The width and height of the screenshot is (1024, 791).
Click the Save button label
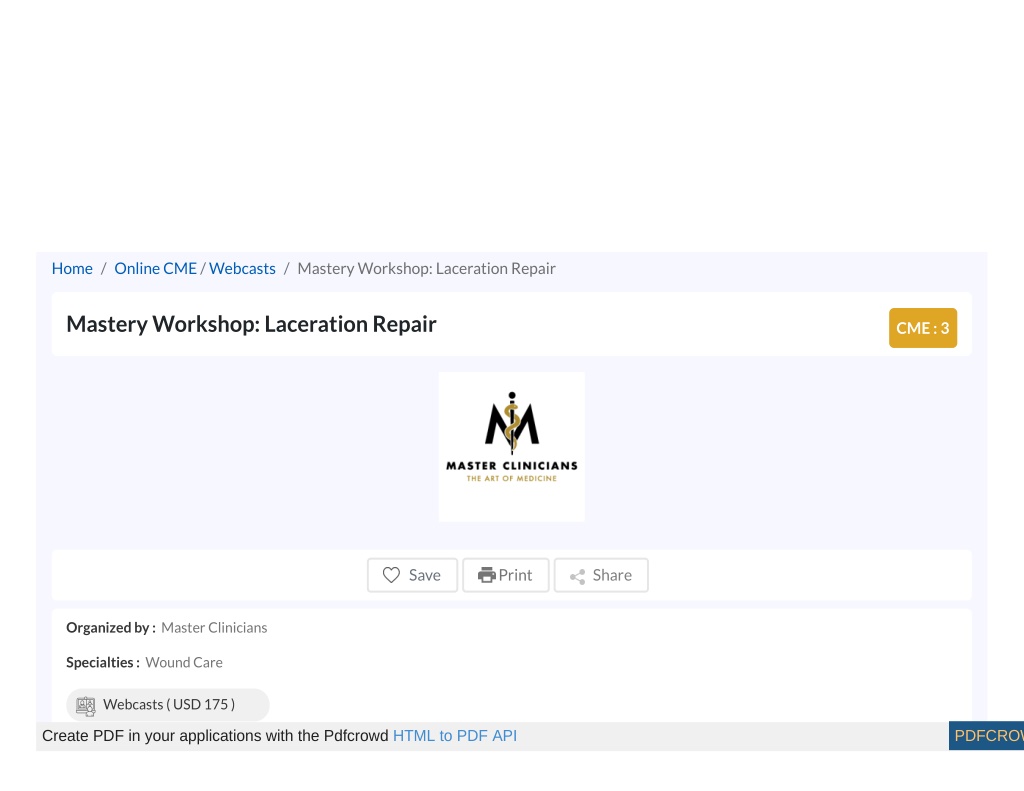424,575
